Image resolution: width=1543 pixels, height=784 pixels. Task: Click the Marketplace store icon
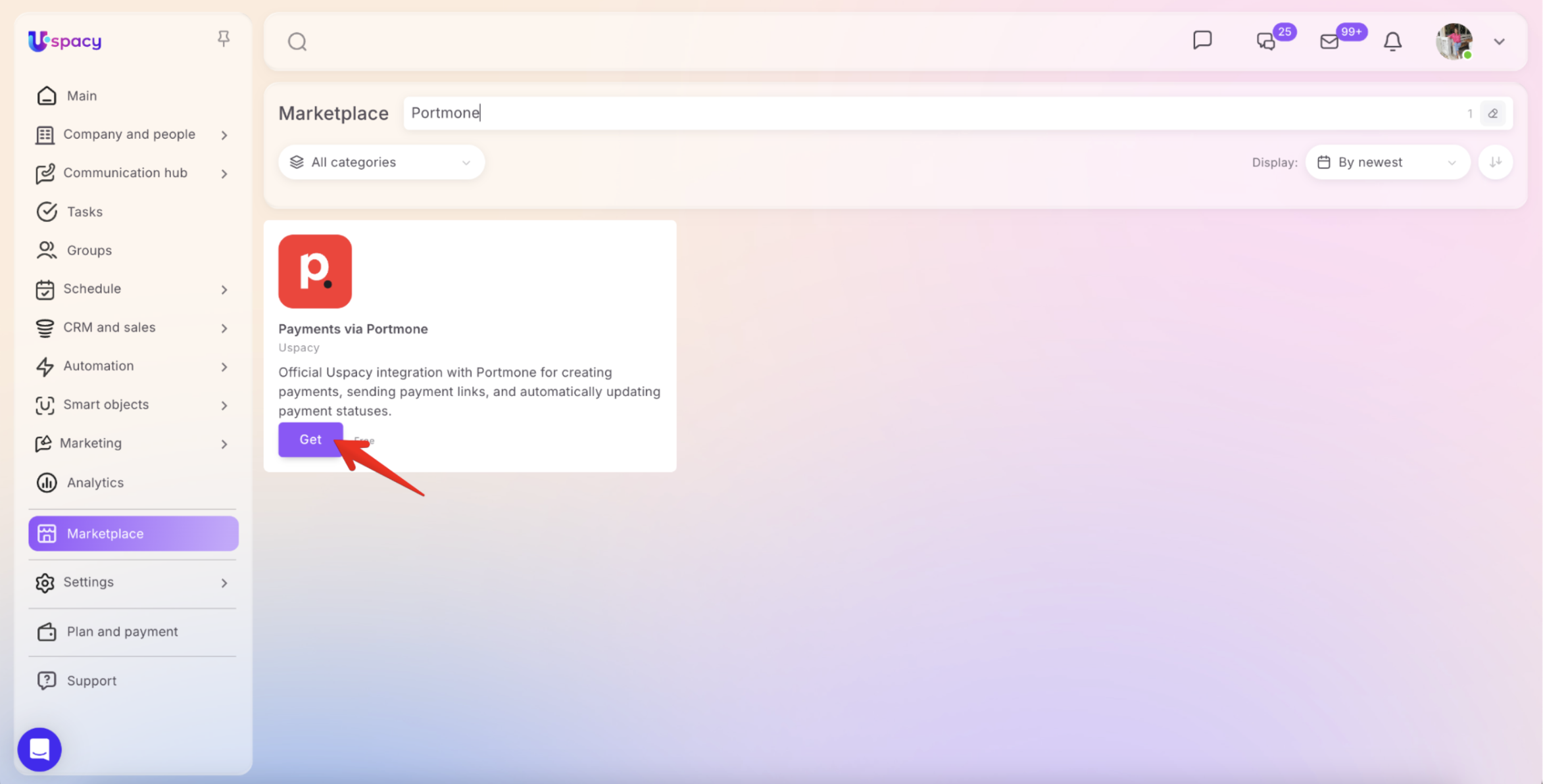pyautogui.click(x=47, y=533)
